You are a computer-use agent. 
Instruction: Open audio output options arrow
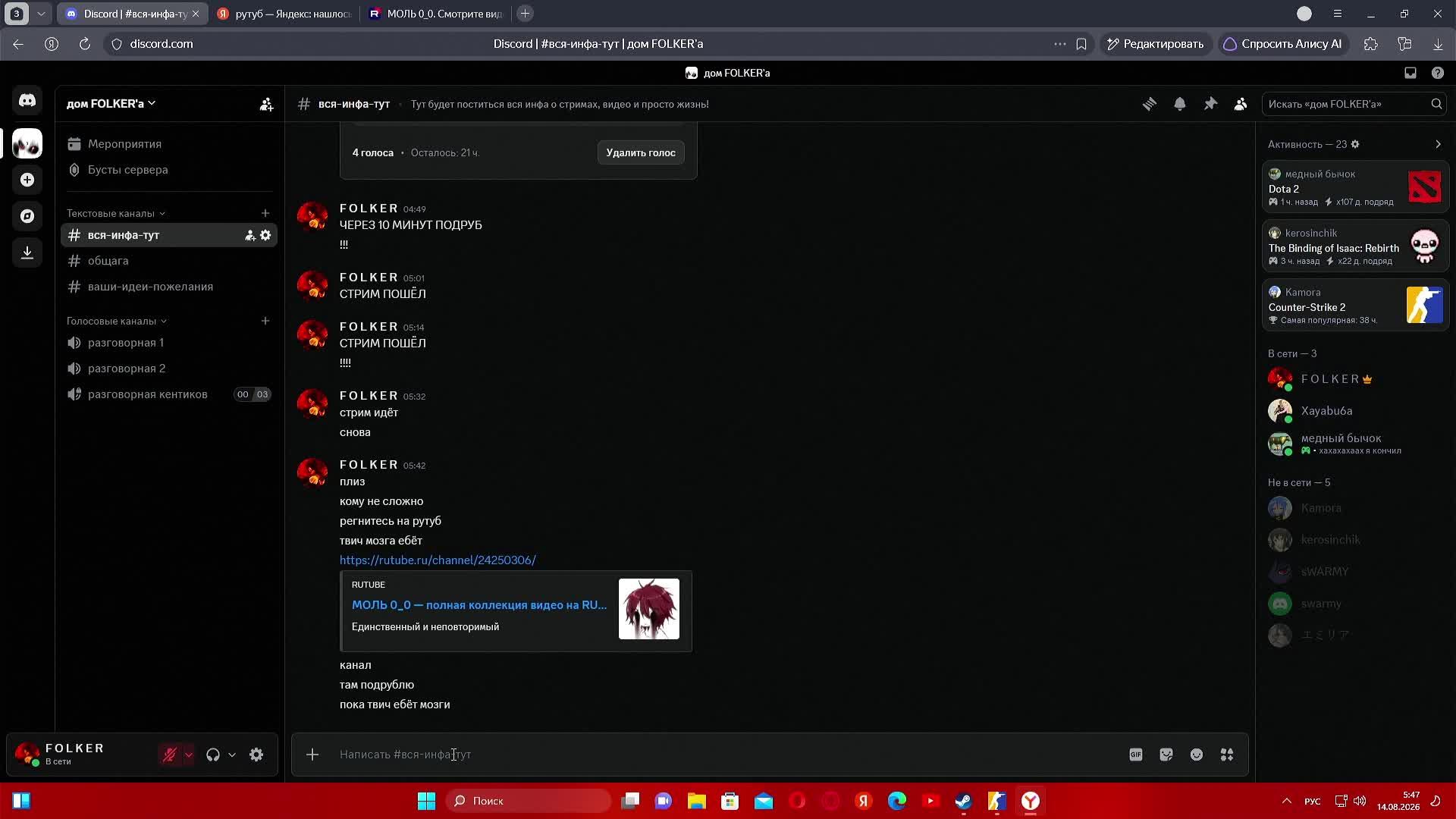click(232, 755)
